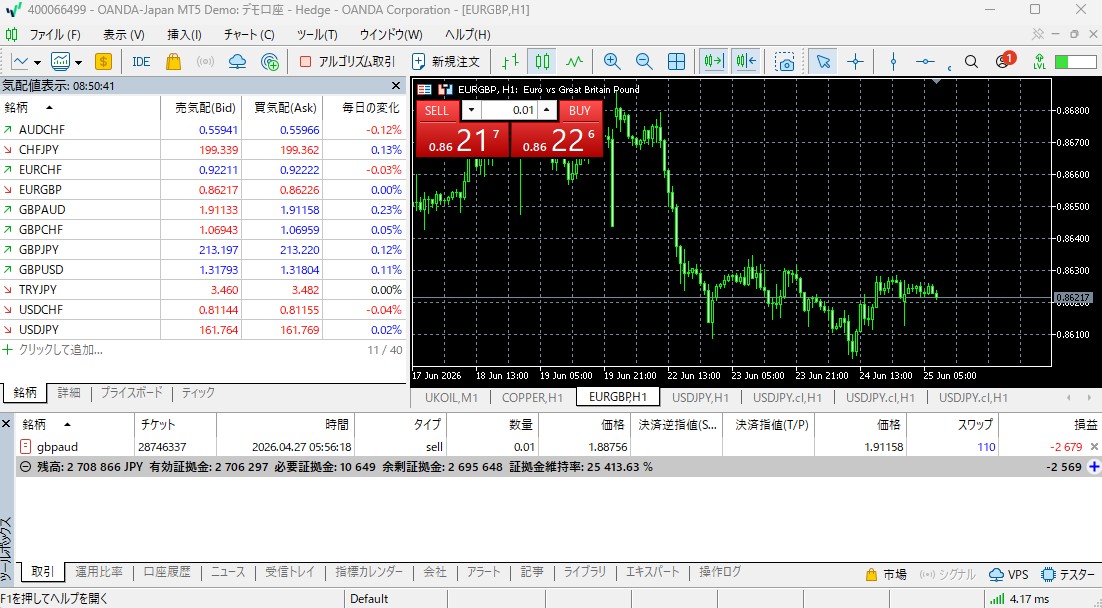Screen dimensions: 1102x608
Task: Draw a vertical line on chart
Action: point(893,62)
